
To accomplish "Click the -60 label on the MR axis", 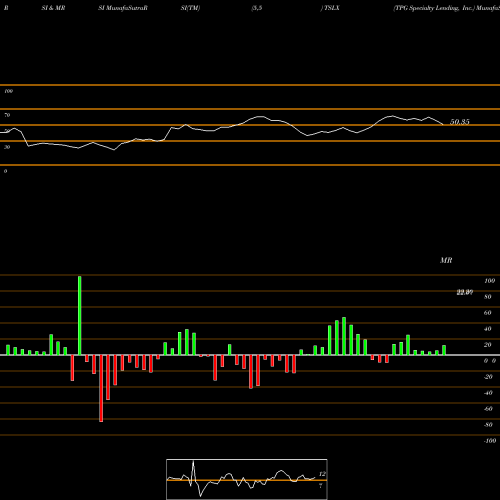I will click(x=488, y=409).
